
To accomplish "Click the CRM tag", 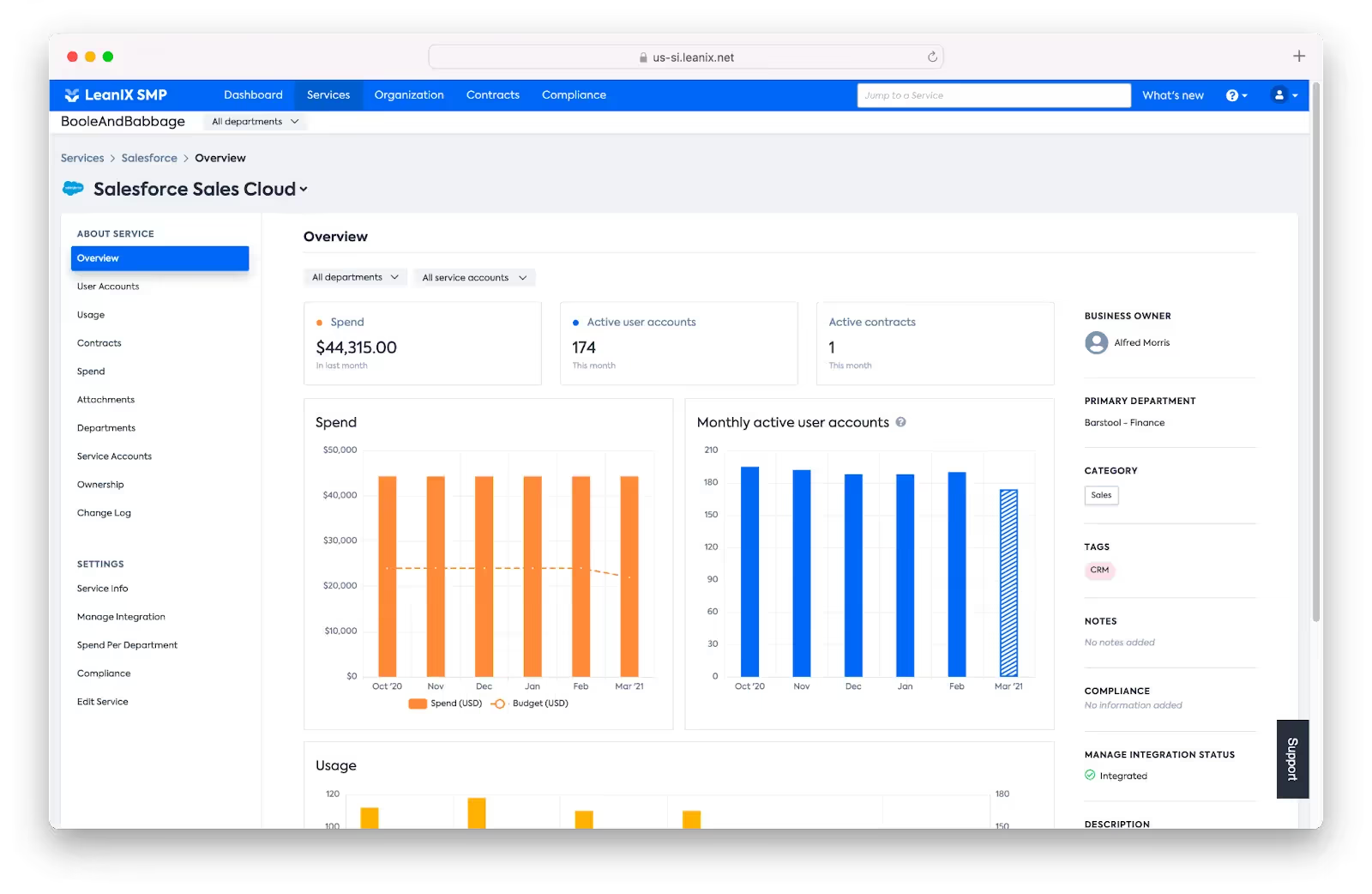I will [1099, 570].
